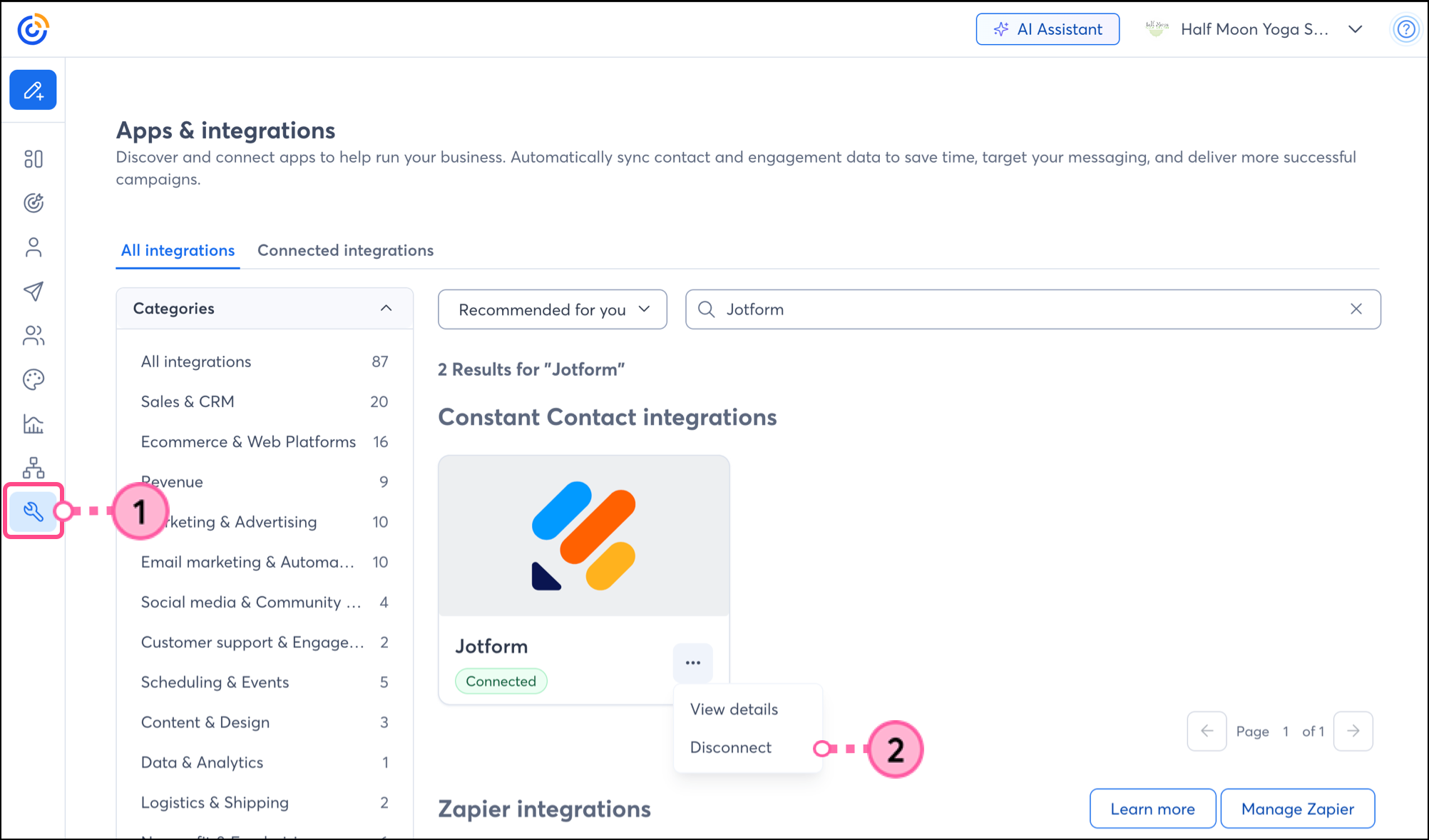Image resolution: width=1429 pixels, height=840 pixels.
Task: Select Content & Design category
Action: point(265,722)
